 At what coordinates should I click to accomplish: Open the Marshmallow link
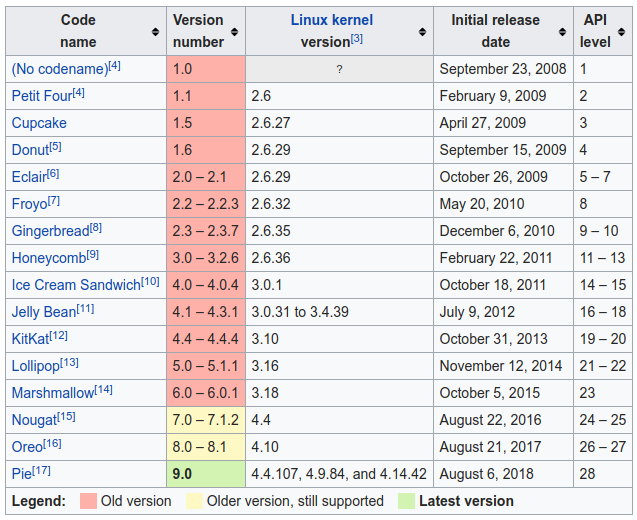pyautogui.click(x=53, y=393)
